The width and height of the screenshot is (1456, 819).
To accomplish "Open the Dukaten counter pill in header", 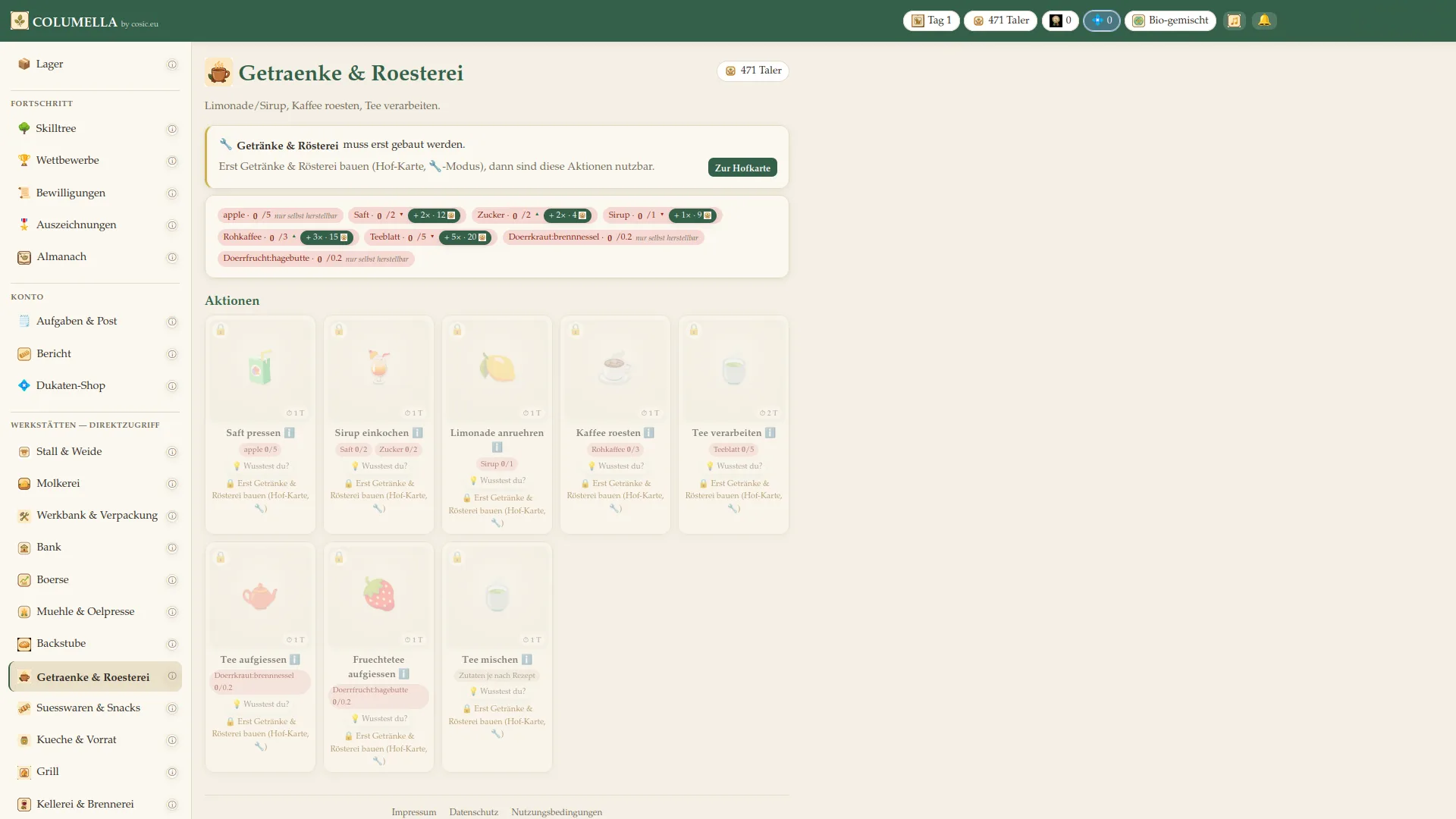I will pos(1102,20).
